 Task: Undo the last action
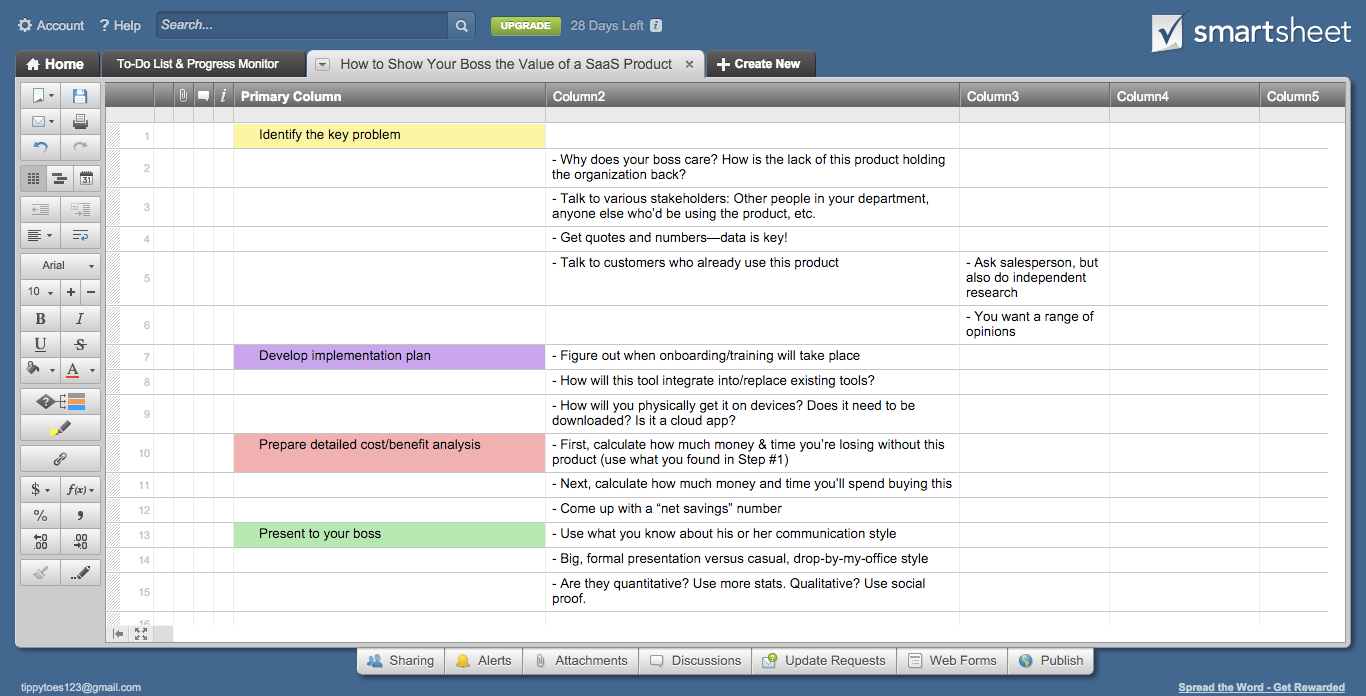point(40,148)
